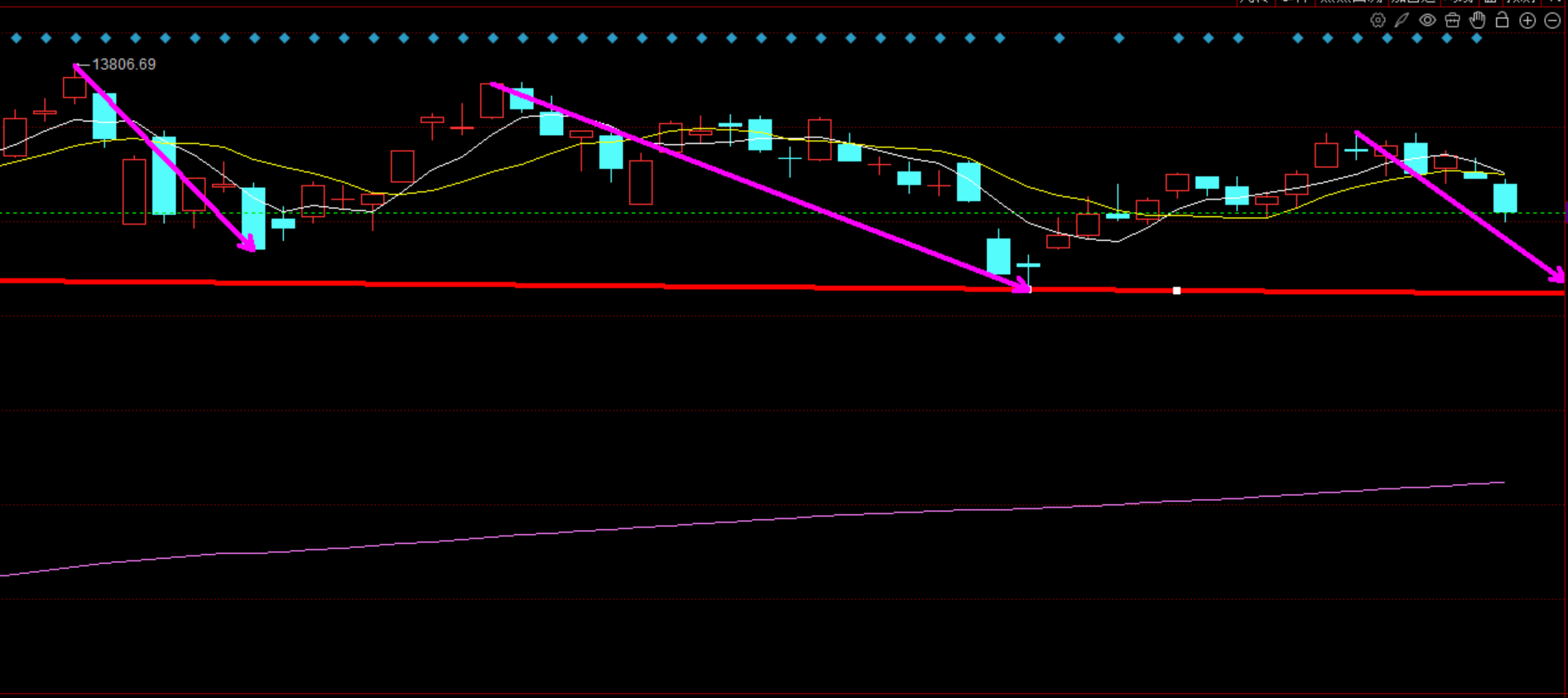Select the feather drawing tool
1568x698 pixels.
[x=1402, y=21]
